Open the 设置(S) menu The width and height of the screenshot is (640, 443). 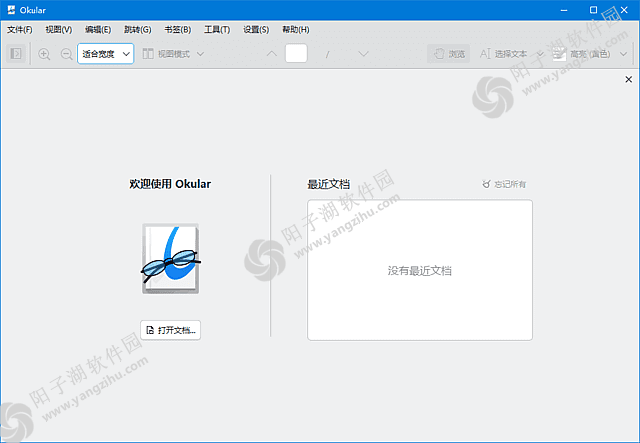click(x=256, y=30)
